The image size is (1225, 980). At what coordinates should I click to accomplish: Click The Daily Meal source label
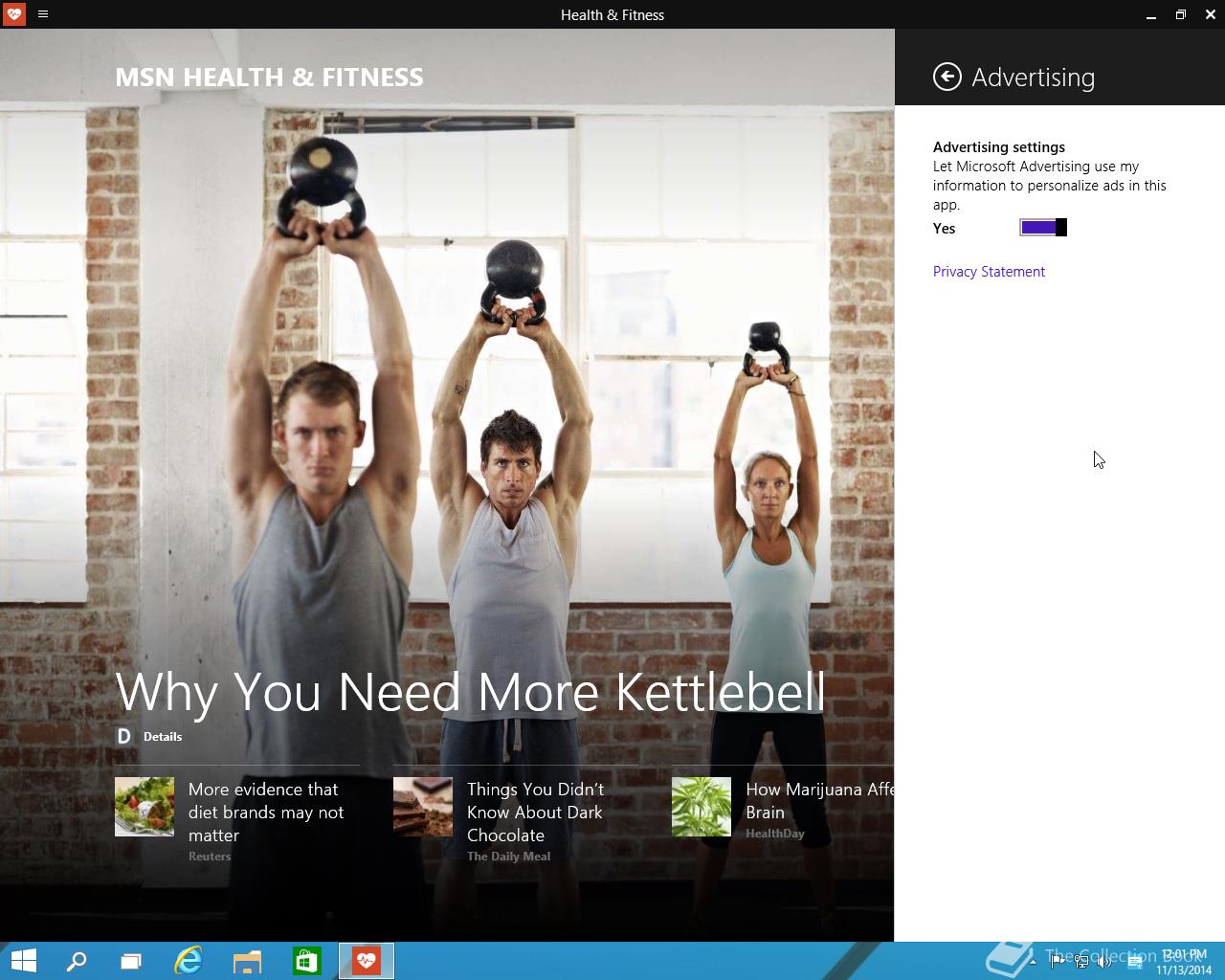tap(508, 857)
